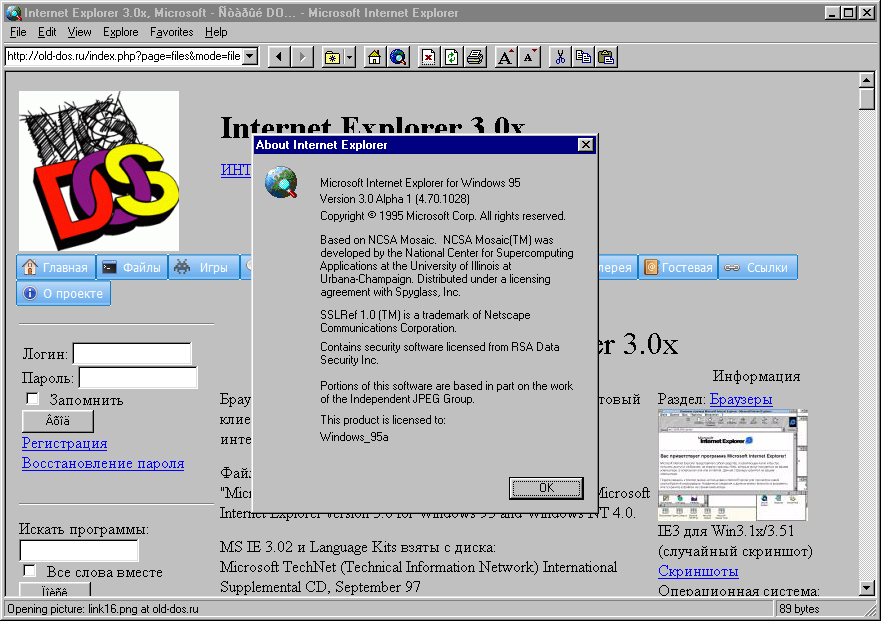
Task: Click the "Windows_95a" licensee text
Action: click(354, 437)
